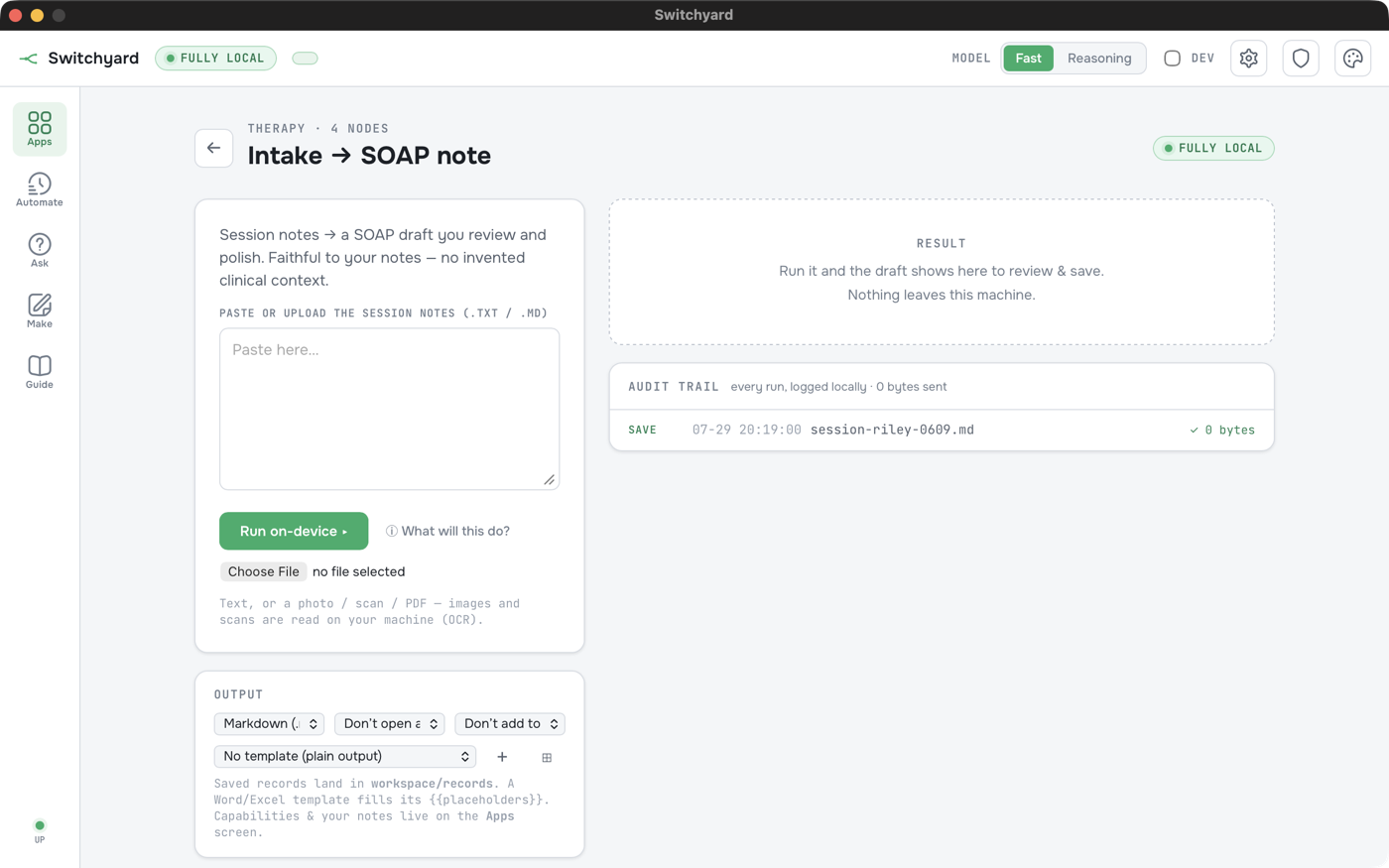
Task: Click Run on-device button
Action: (294, 531)
